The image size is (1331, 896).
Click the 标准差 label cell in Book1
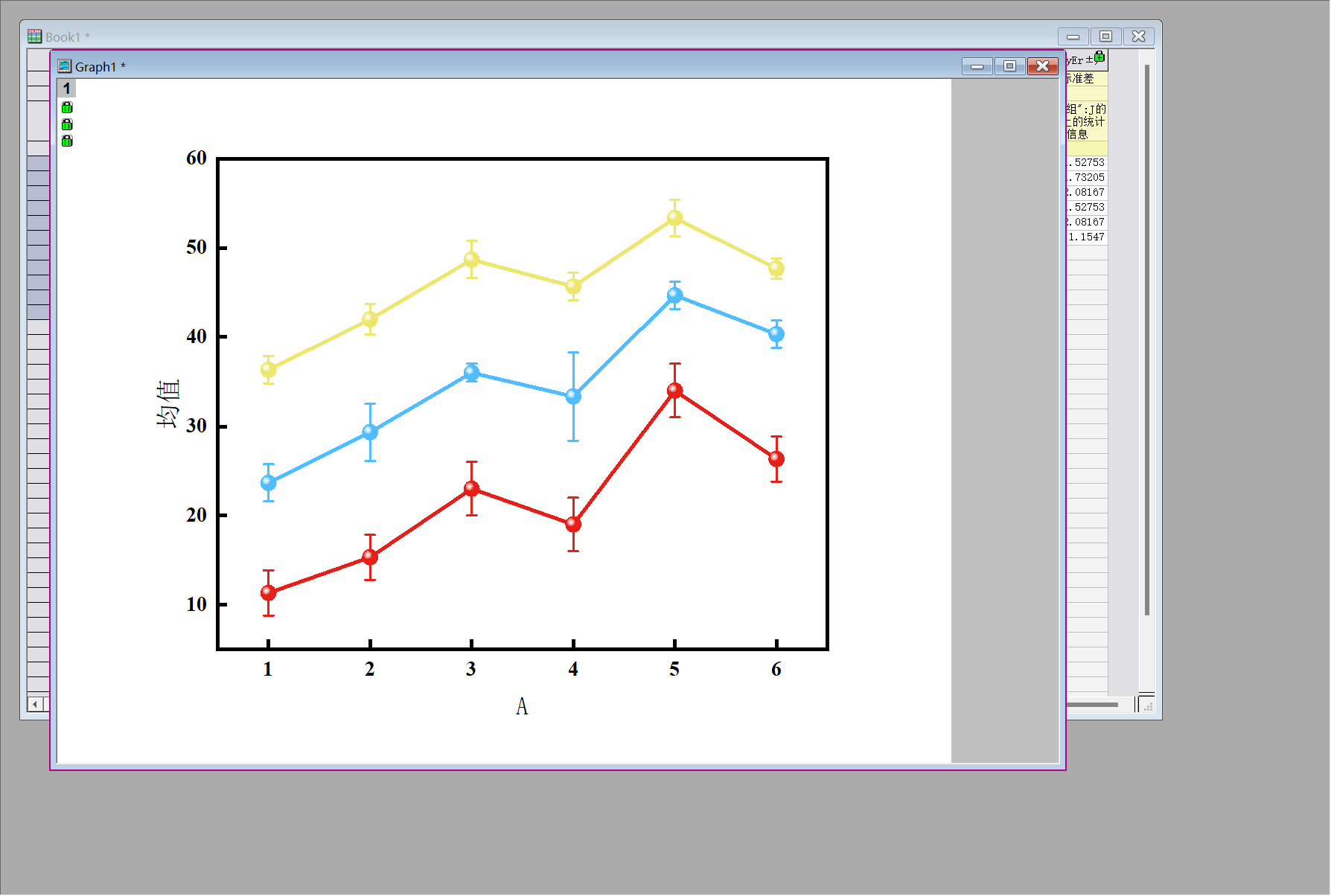point(1086,79)
